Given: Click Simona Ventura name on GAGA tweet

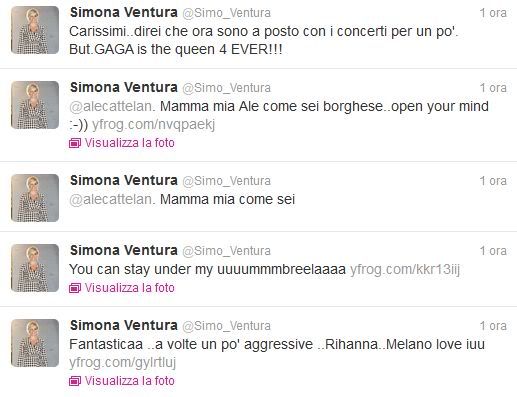Looking at the screenshot, I should [x=124, y=12].
